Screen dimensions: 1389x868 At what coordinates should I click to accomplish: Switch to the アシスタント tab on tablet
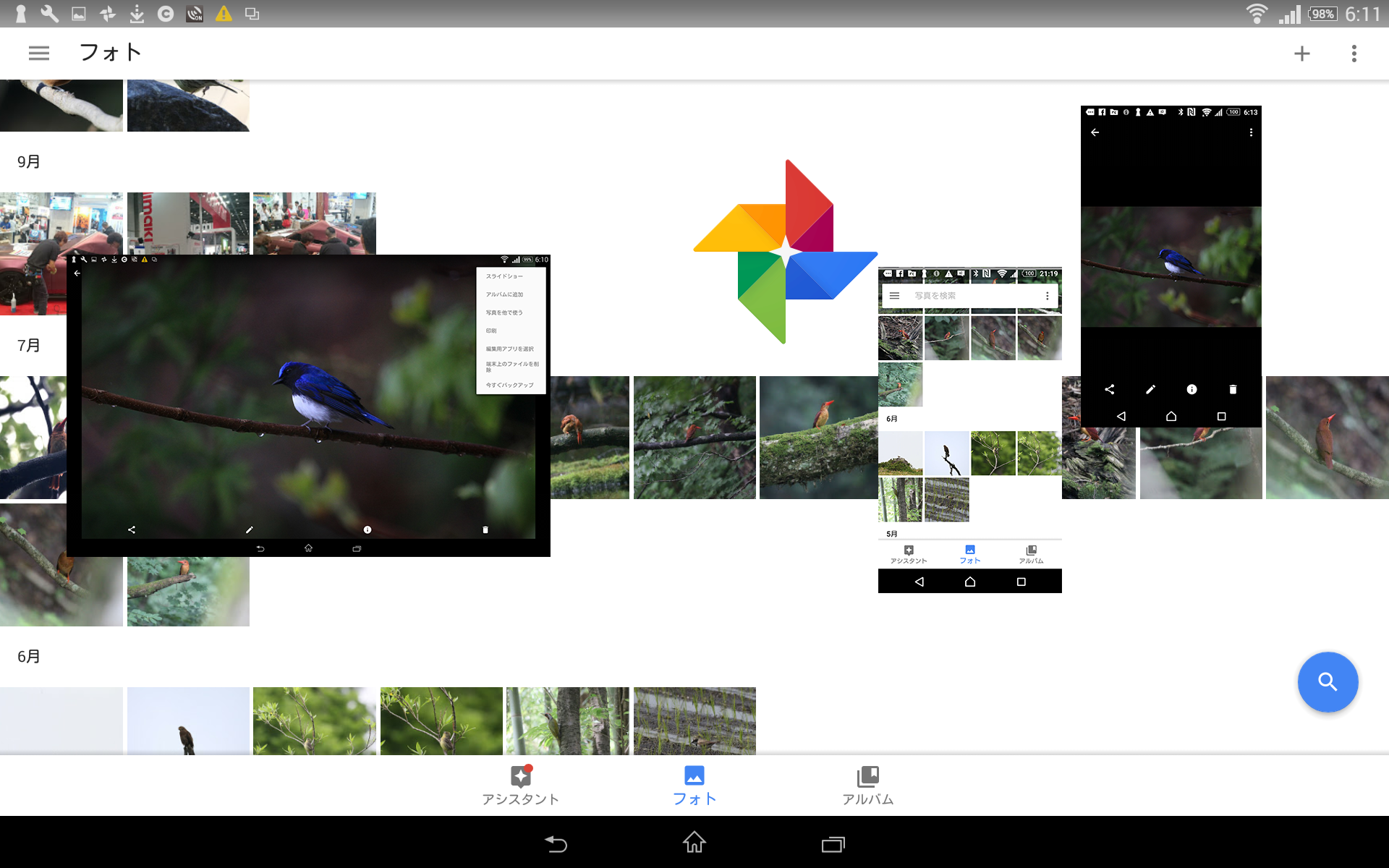(521, 786)
